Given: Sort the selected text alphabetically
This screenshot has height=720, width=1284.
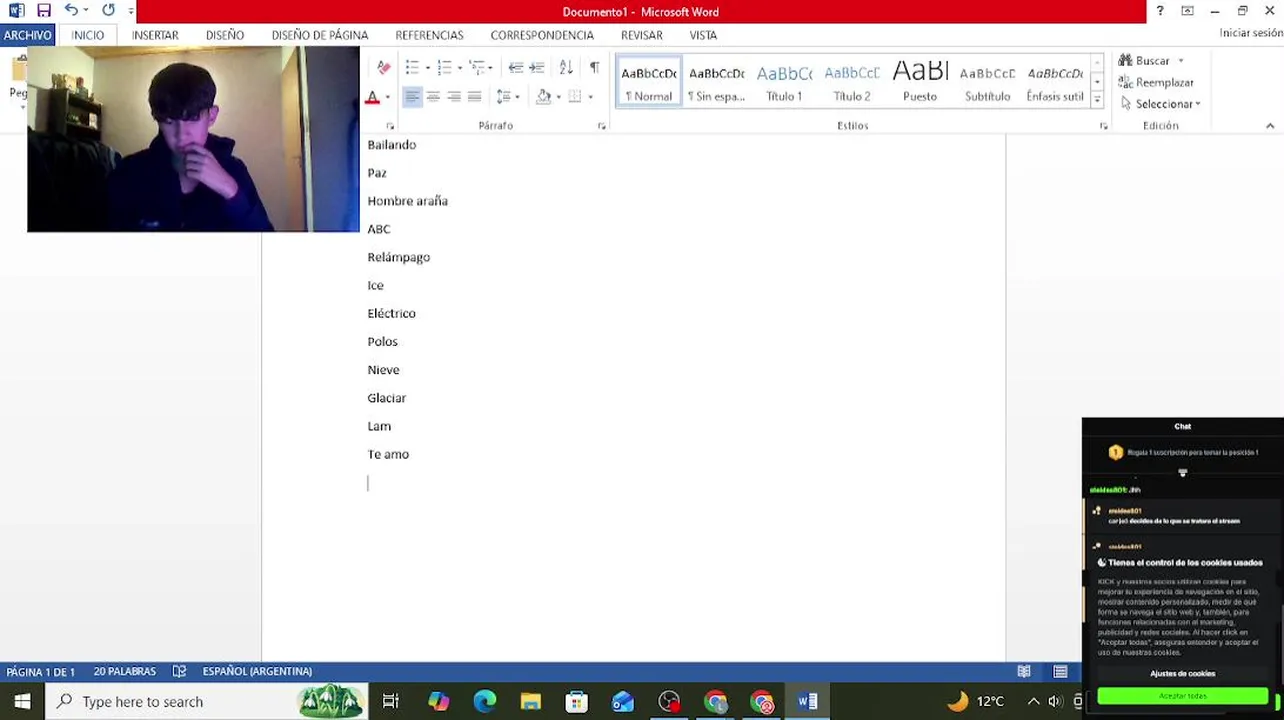Looking at the screenshot, I should (566, 67).
